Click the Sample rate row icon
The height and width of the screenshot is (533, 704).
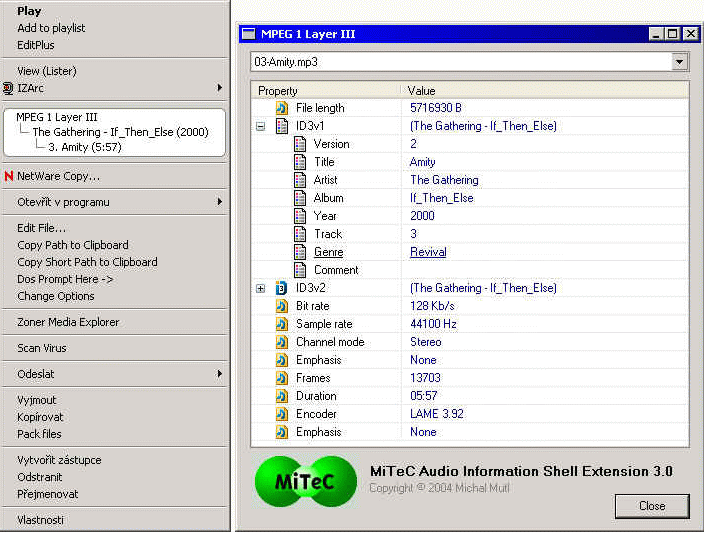coord(282,324)
